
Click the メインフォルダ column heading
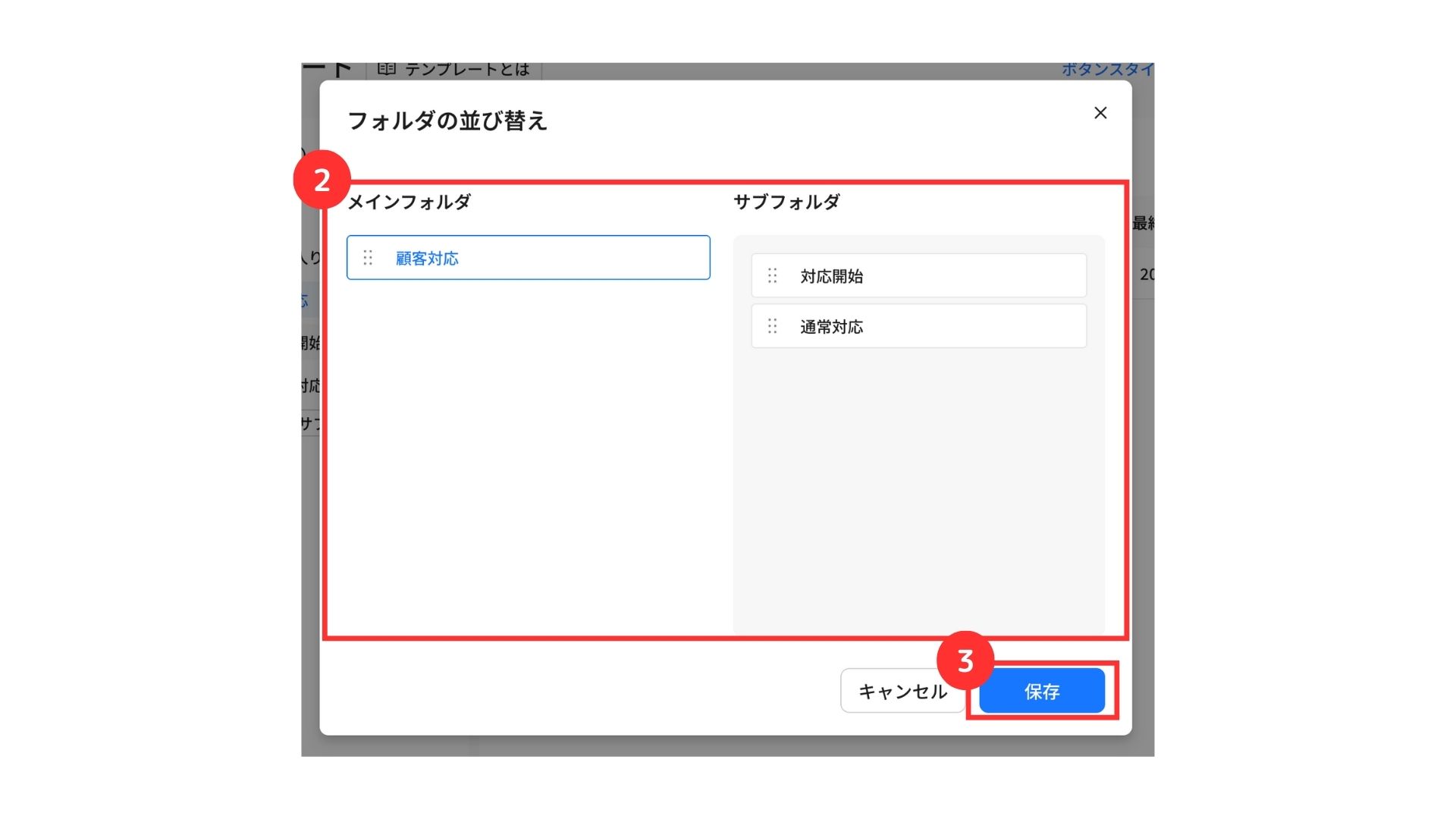click(x=409, y=202)
